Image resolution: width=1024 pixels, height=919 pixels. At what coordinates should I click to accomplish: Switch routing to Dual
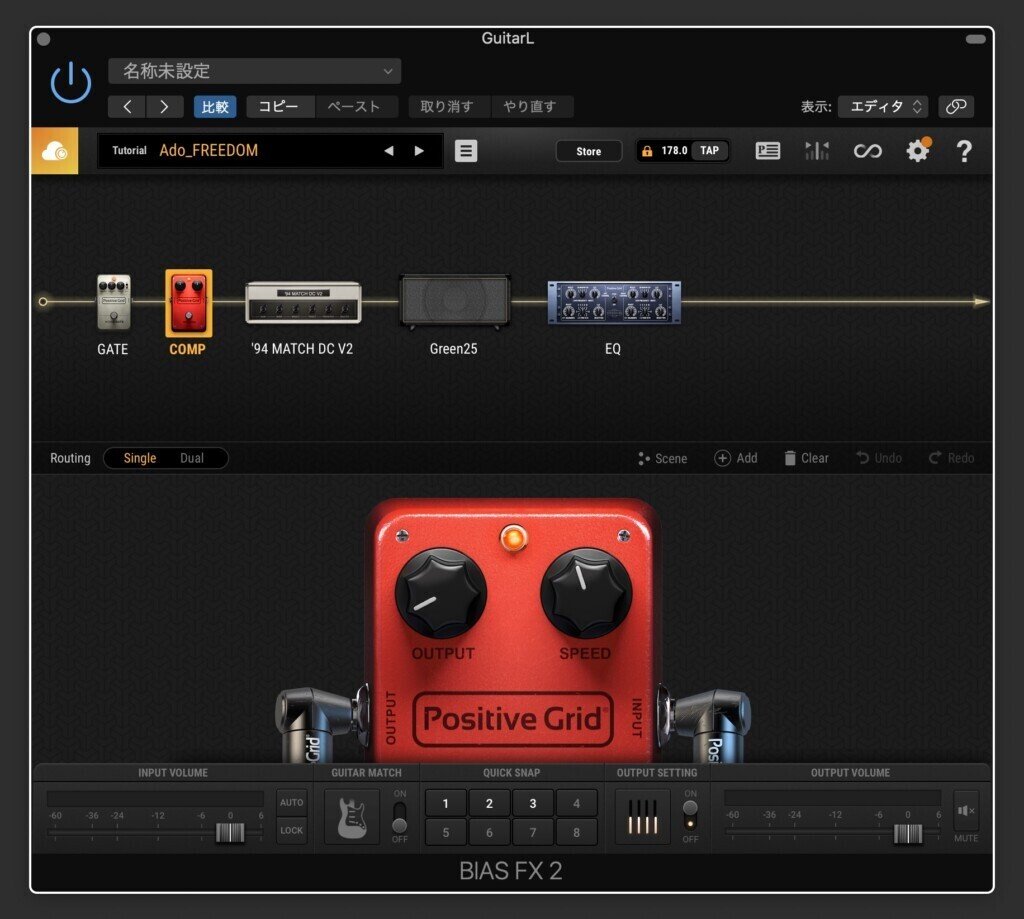tap(192, 458)
